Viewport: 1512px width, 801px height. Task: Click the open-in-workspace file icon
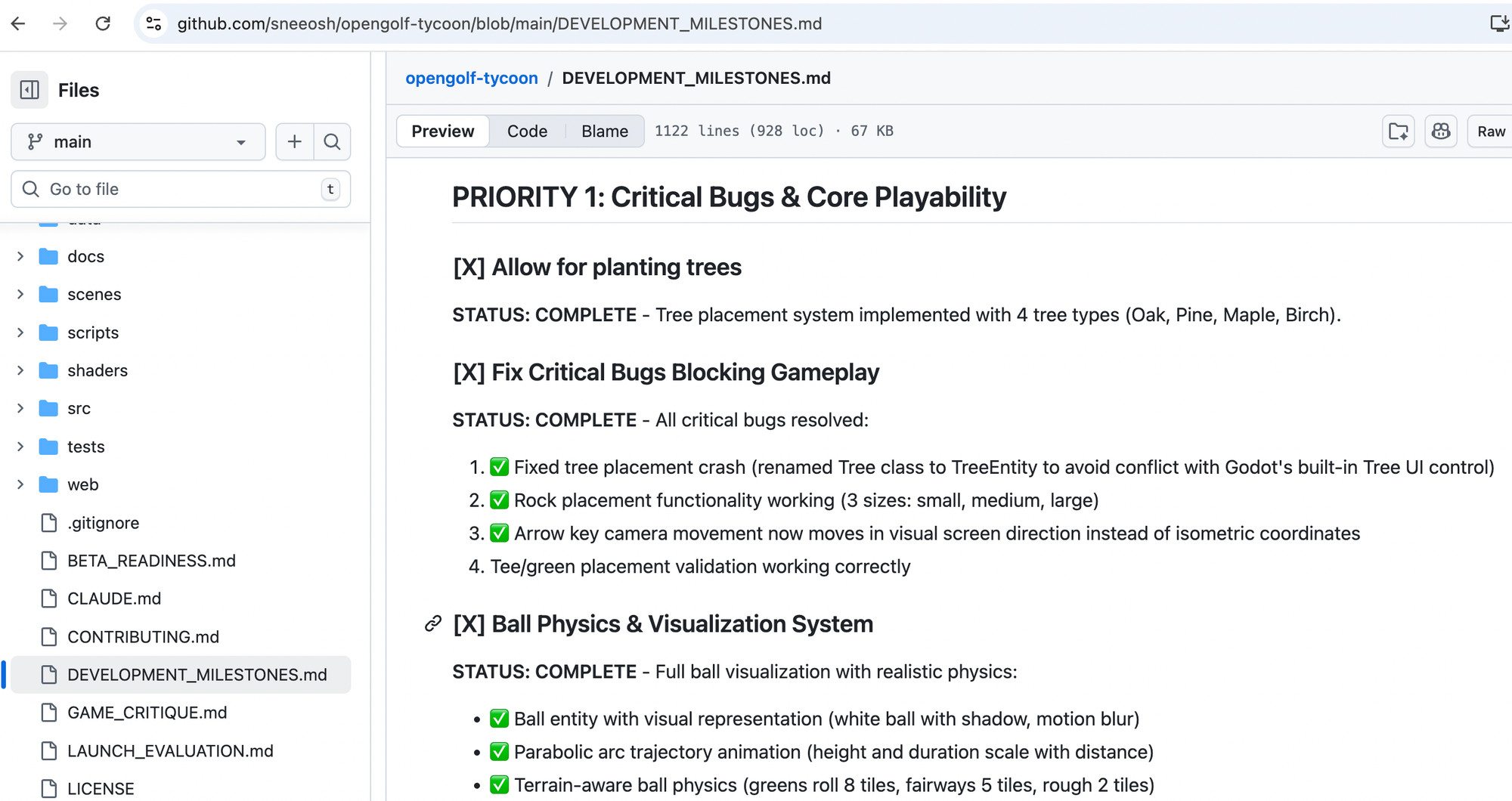coord(1398,131)
